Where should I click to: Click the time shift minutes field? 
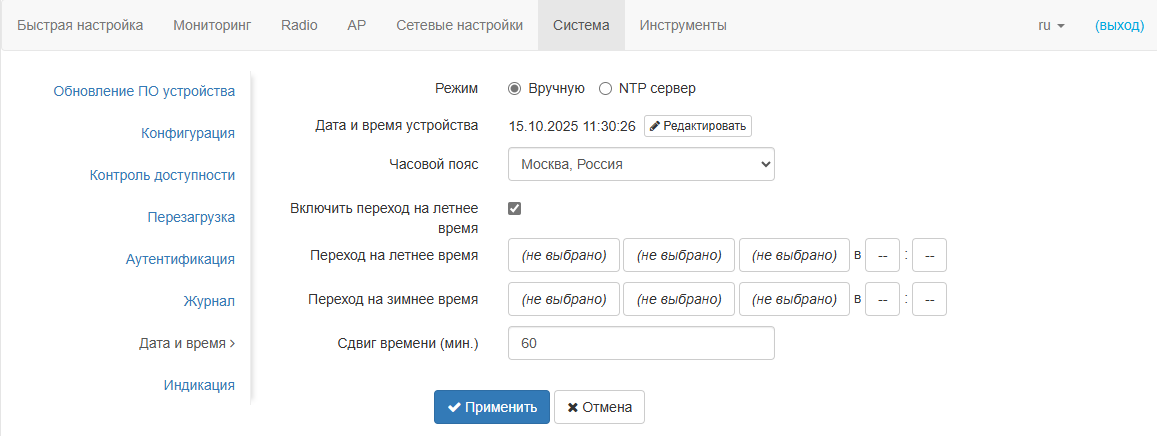[641, 343]
